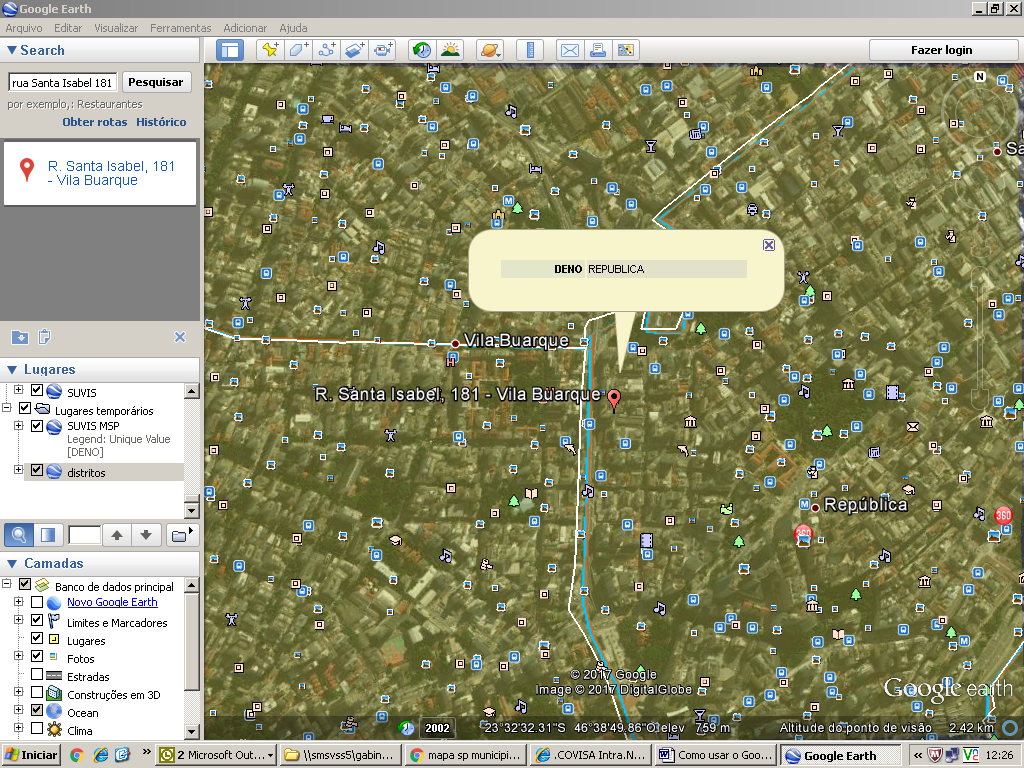Uncheck the SUVIS MSP checkbox
Image resolution: width=1024 pixels, height=768 pixels.
point(37,426)
